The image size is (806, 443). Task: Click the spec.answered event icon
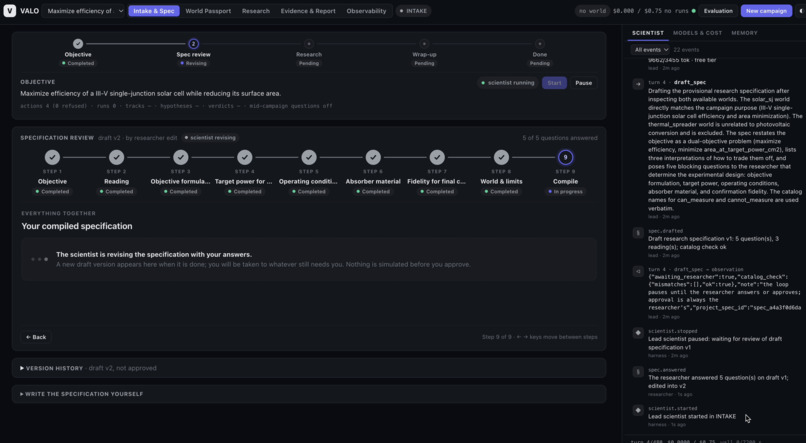[638, 371]
